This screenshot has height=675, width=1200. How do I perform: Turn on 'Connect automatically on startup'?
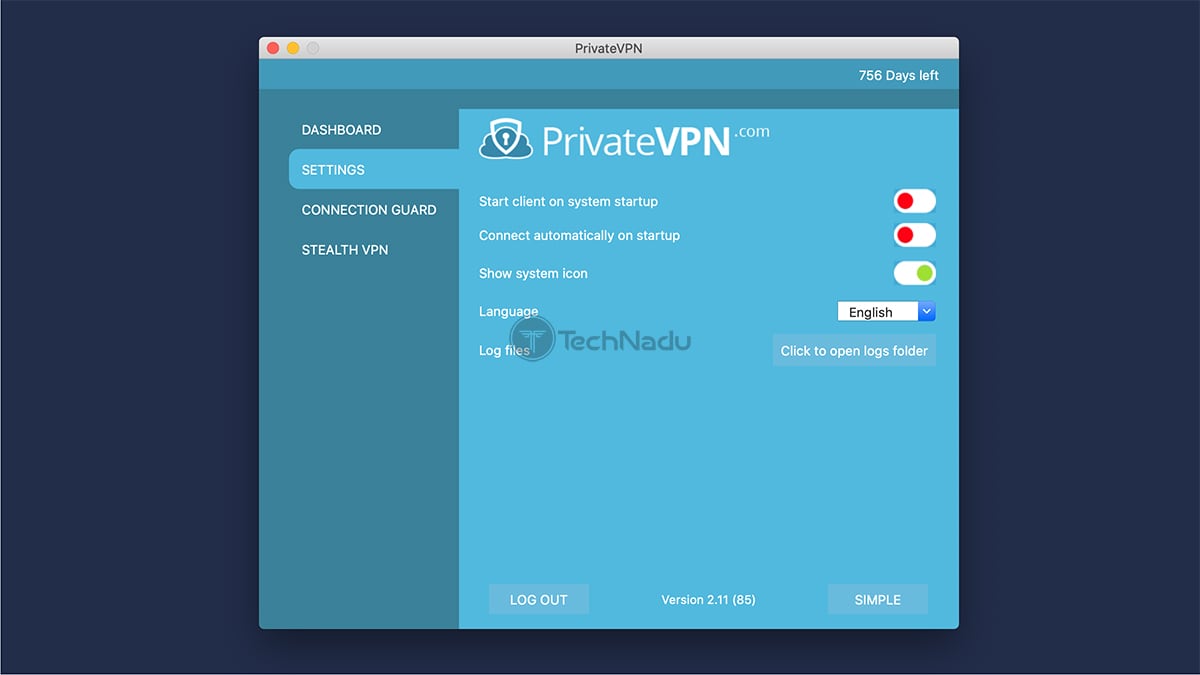click(x=914, y=235)
